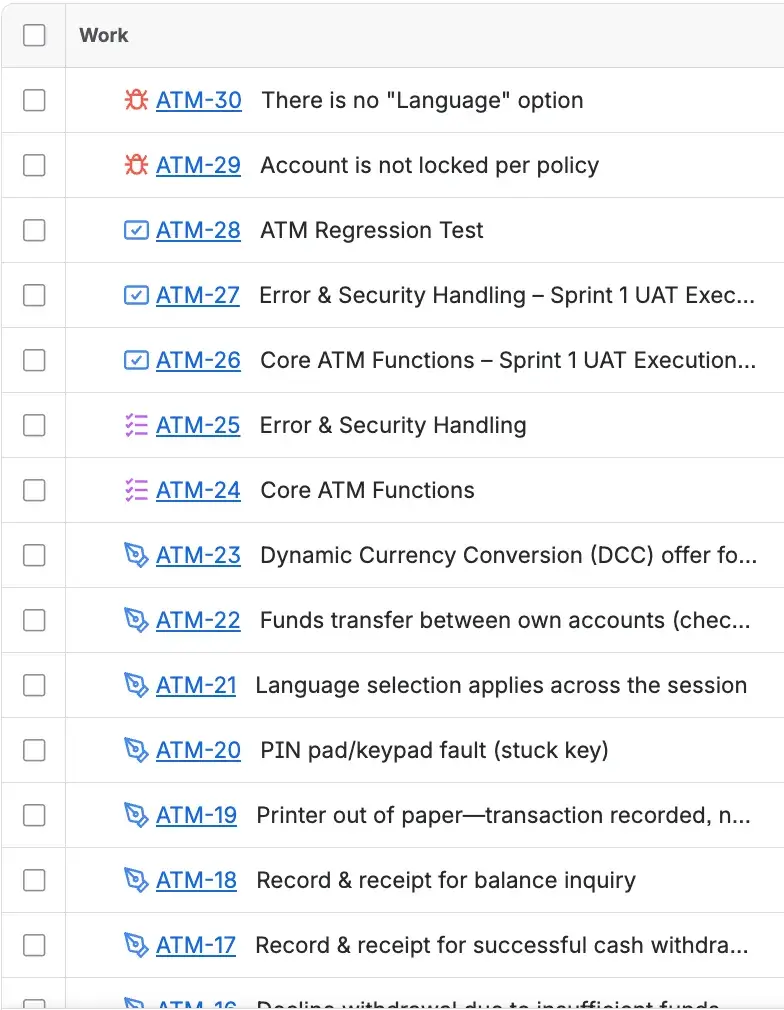Check the checkbox beside ATM-18
784x1010 pixels.
coord(35,880)
